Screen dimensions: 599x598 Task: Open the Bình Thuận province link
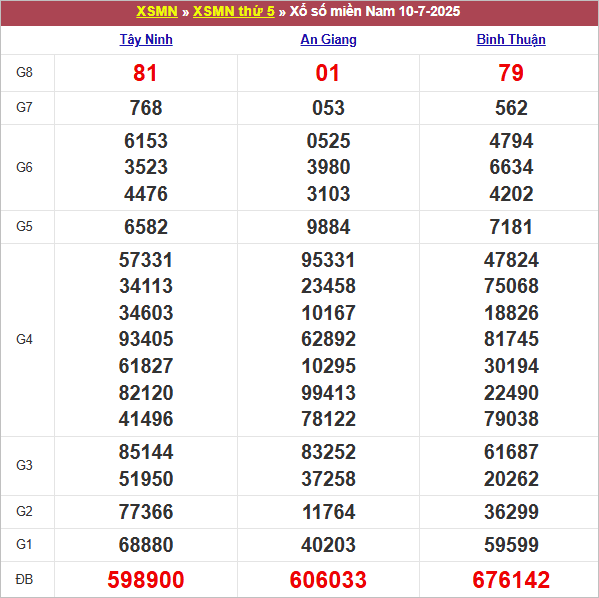point(511,40)
